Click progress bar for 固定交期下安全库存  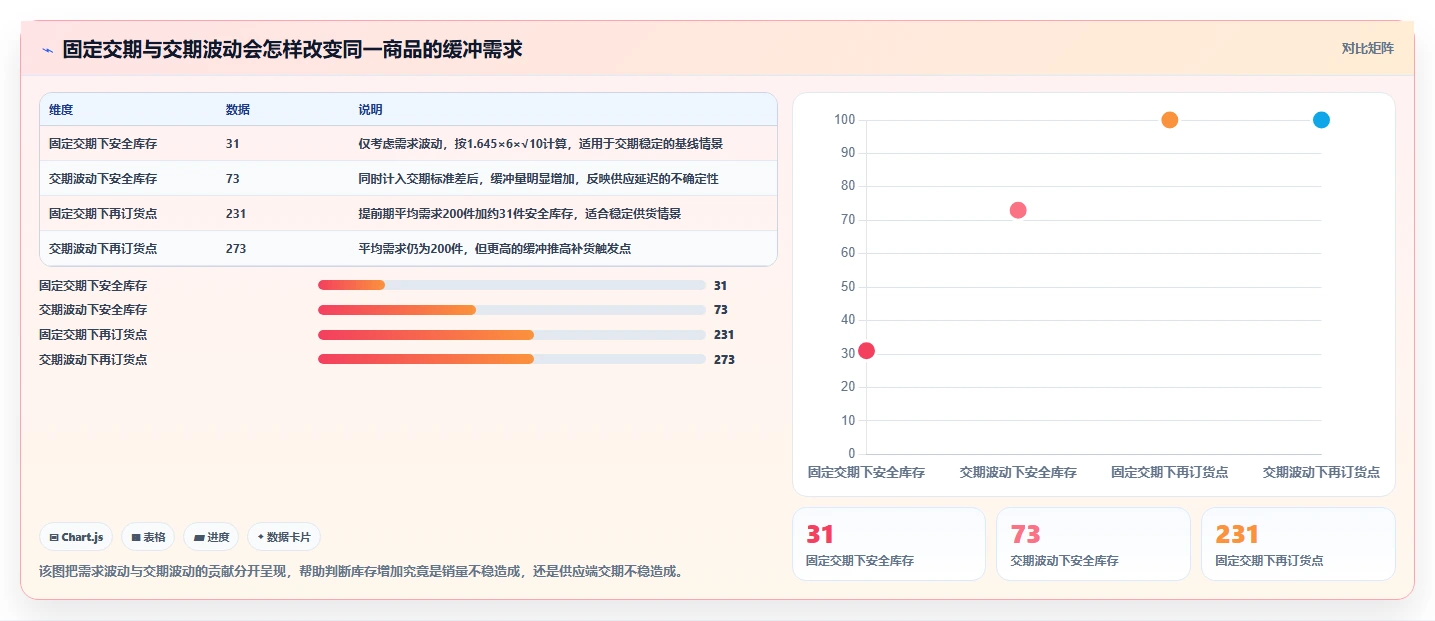point(512,286)
